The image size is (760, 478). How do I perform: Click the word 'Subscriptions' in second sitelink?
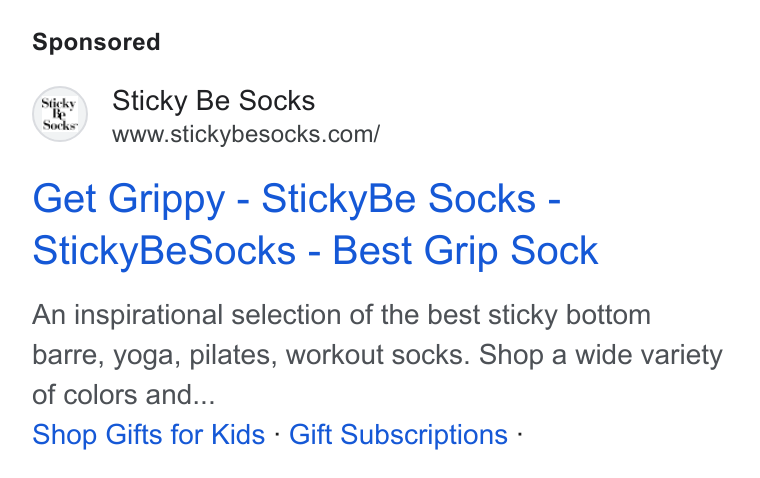tap(424, 434)
